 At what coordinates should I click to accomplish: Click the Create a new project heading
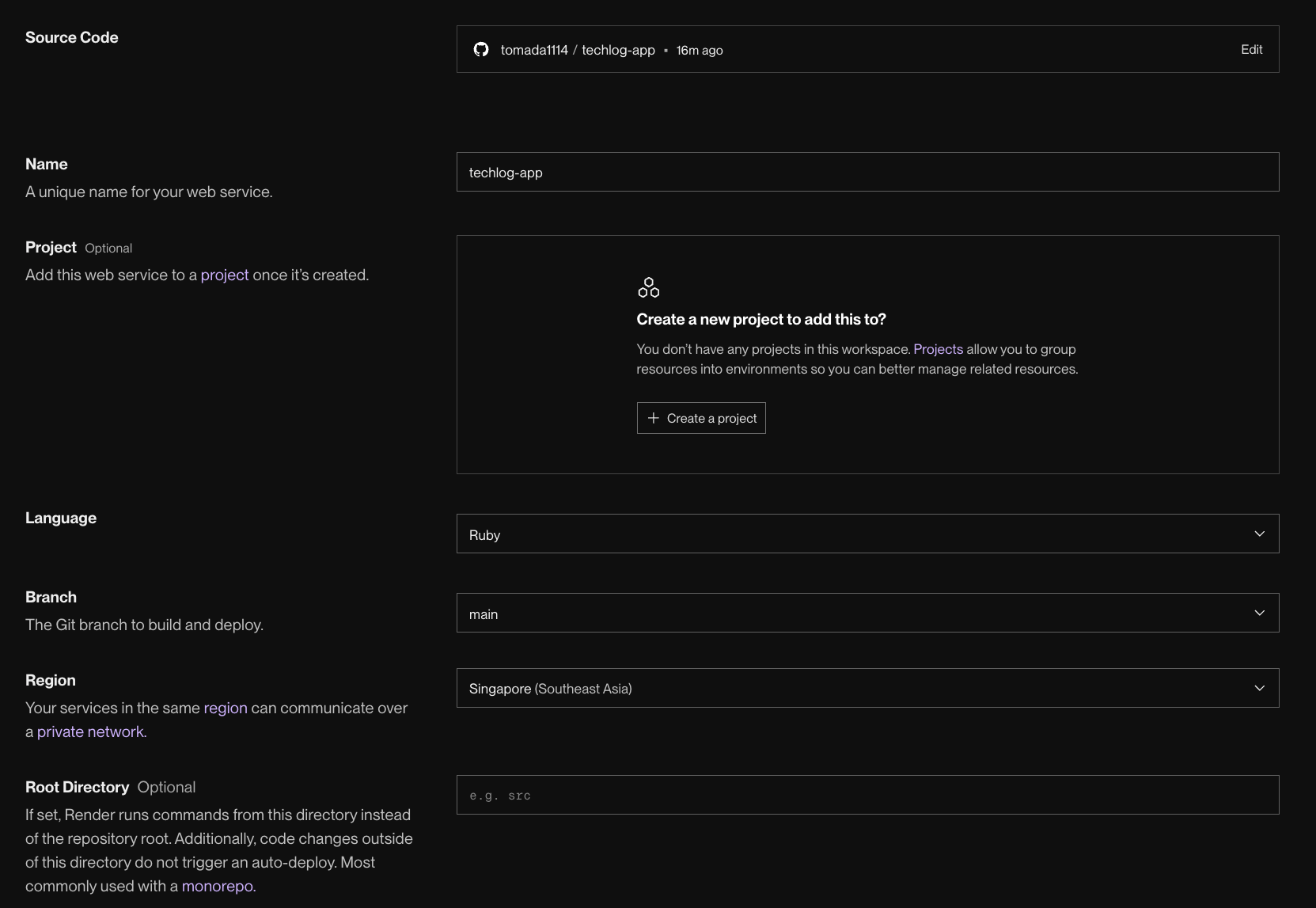[x=761, y=319]
